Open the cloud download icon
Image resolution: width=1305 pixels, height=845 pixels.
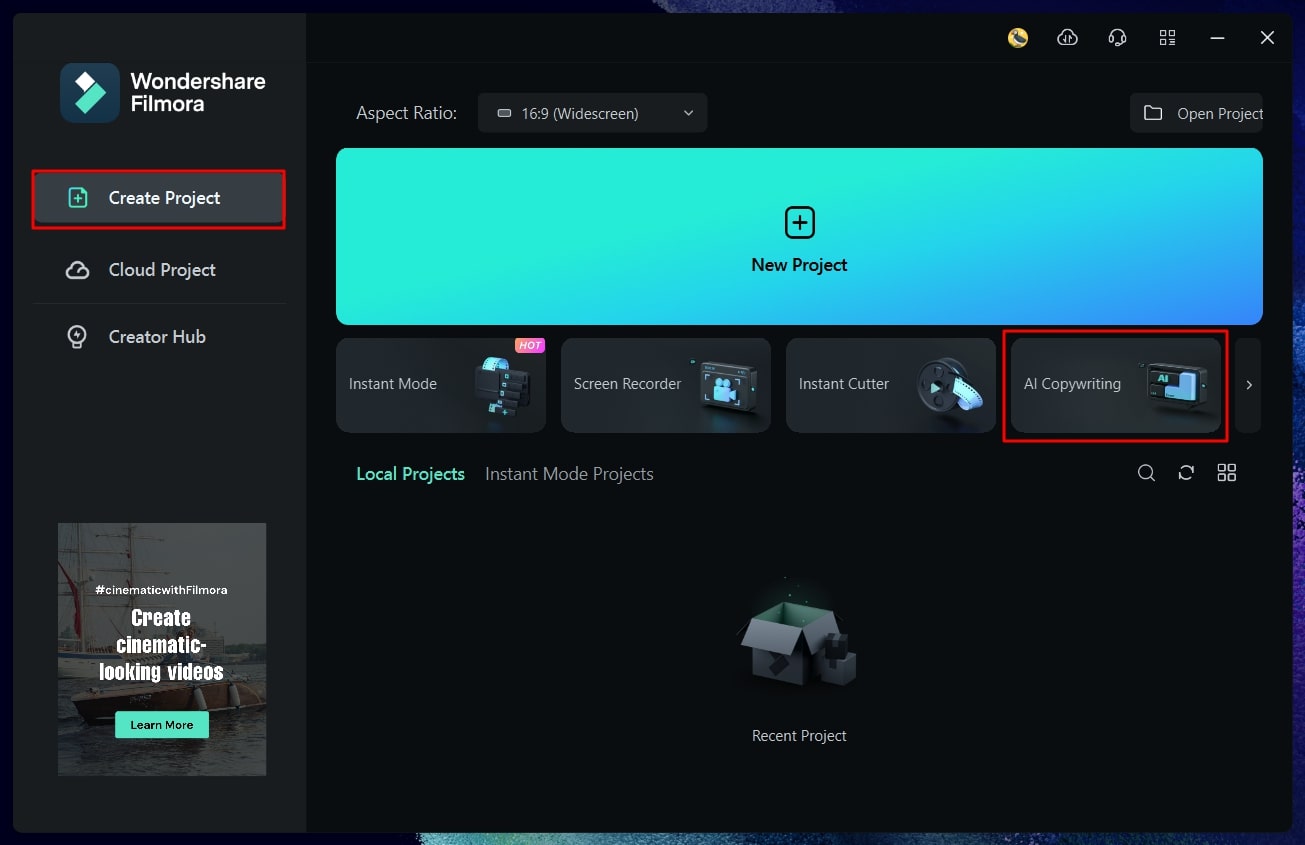pos(1068,38)
